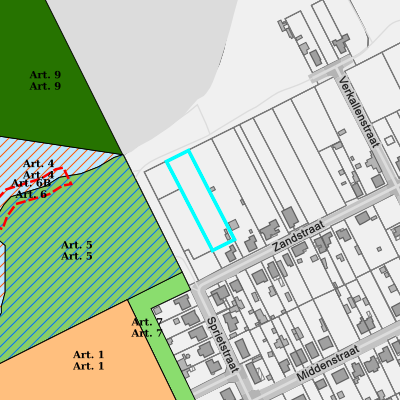Click the Zandstraat street label
Image resolution: width=400 pixels, height=400 pixels.
(298, 236)
